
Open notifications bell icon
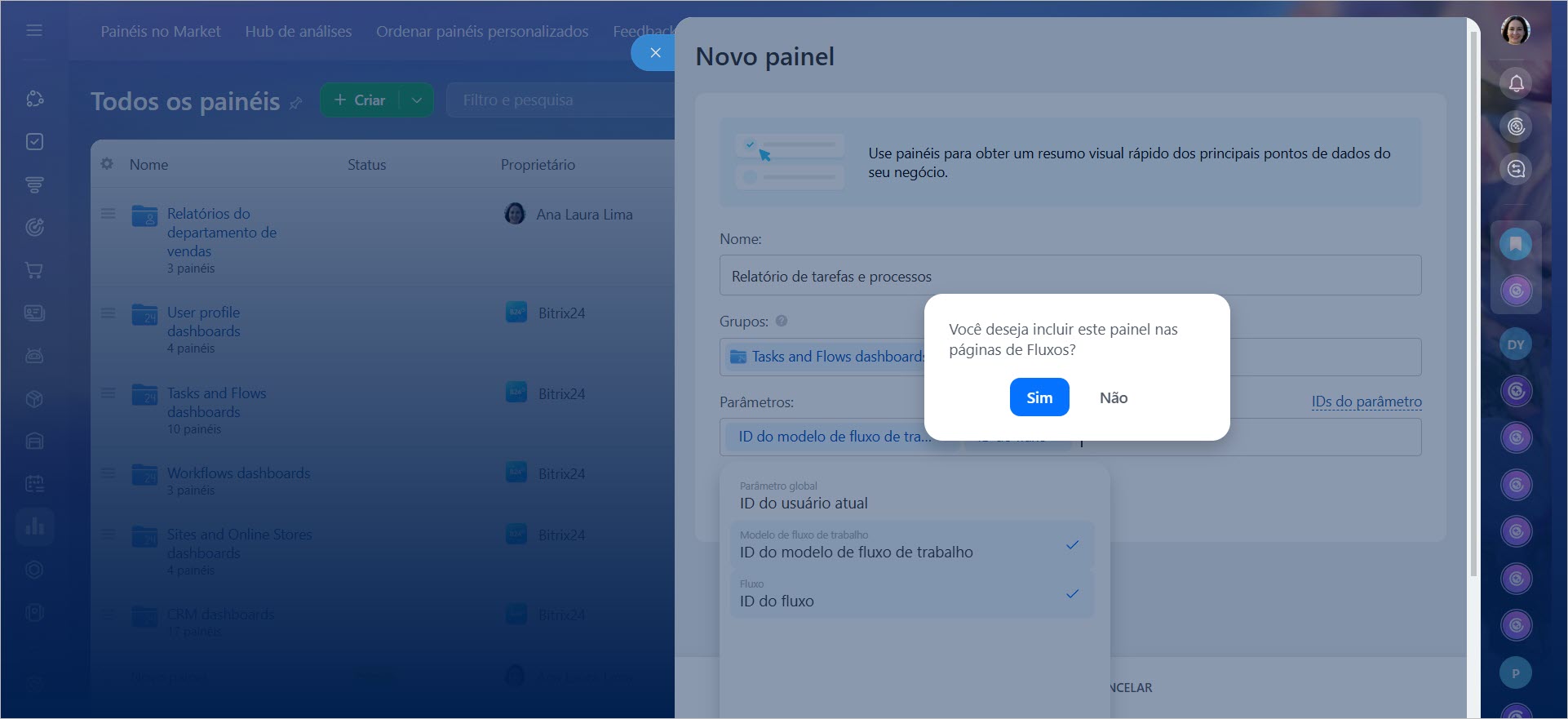1516,83
